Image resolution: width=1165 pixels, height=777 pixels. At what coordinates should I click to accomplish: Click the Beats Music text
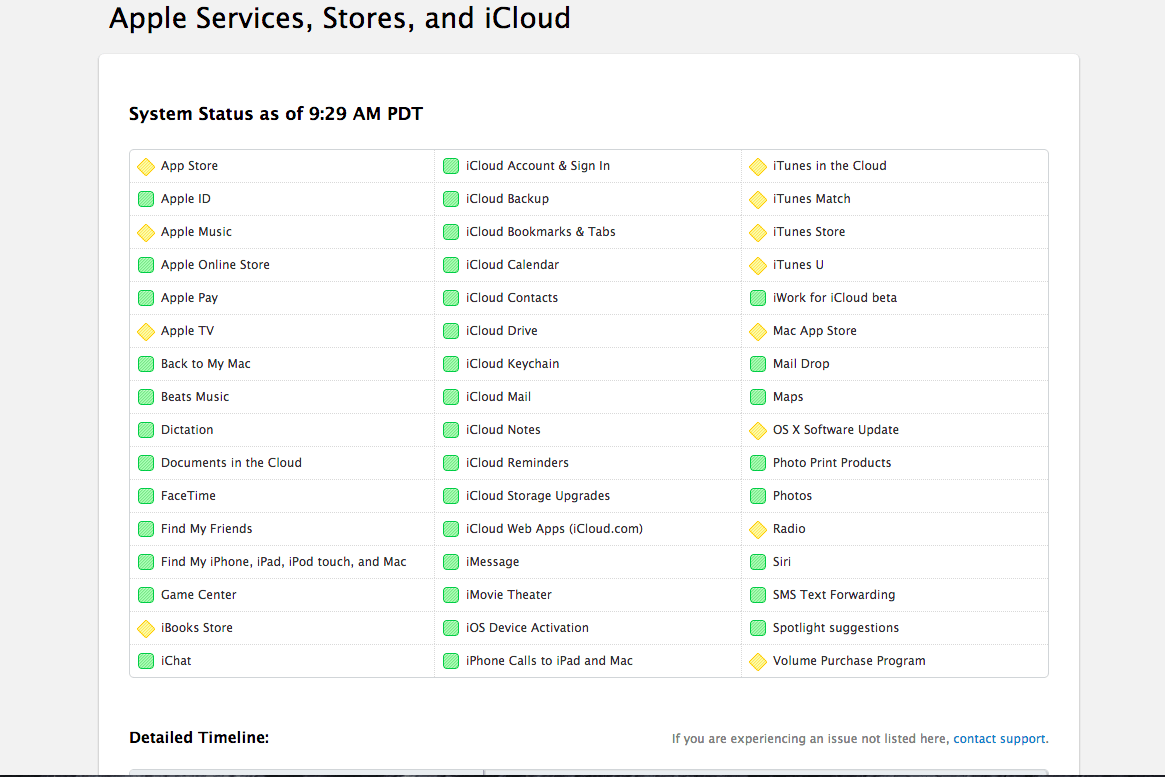click(195, 397)
